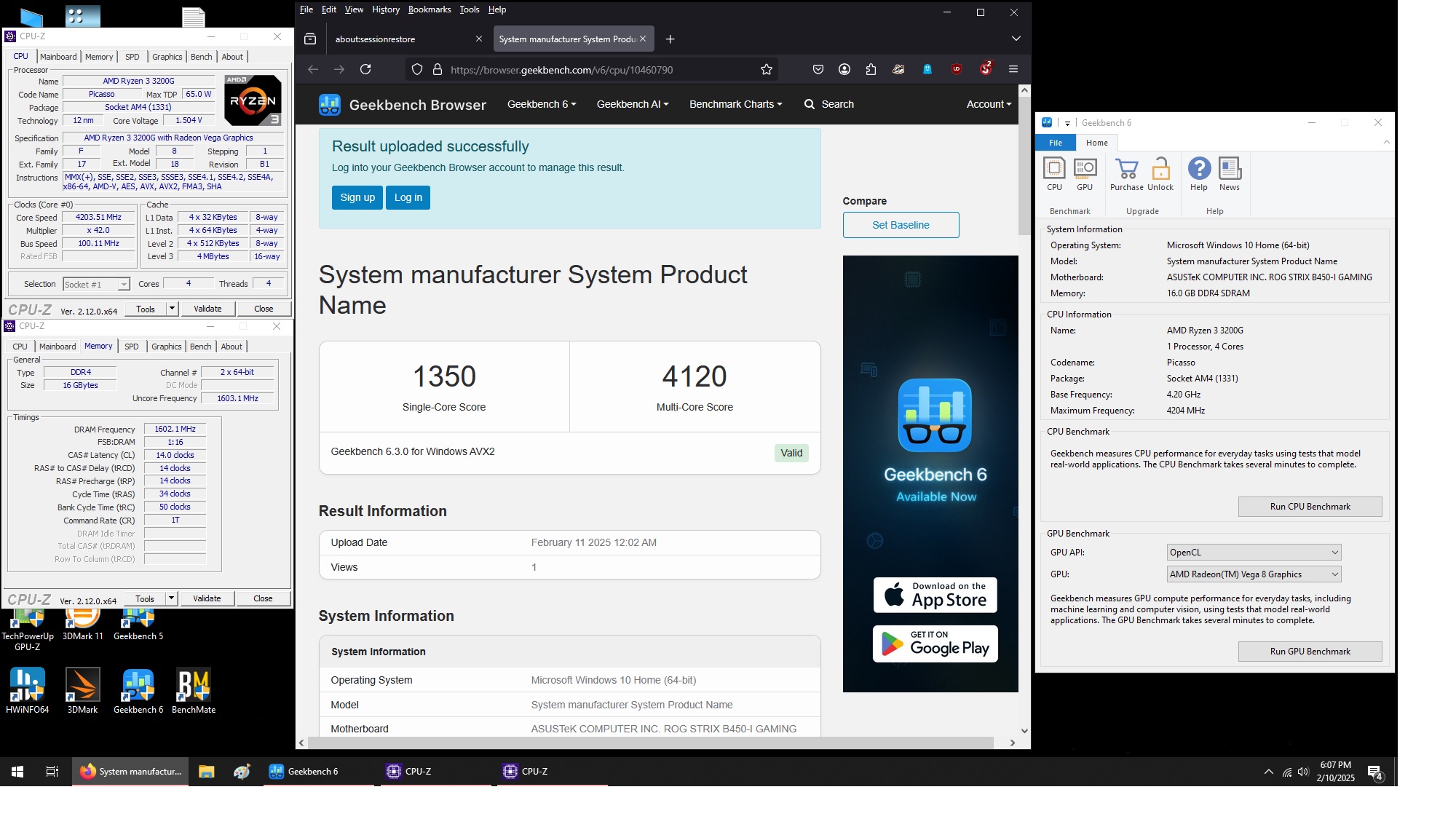Collapse the Geekbench 6 ribbon chevron

[1386, 142]
